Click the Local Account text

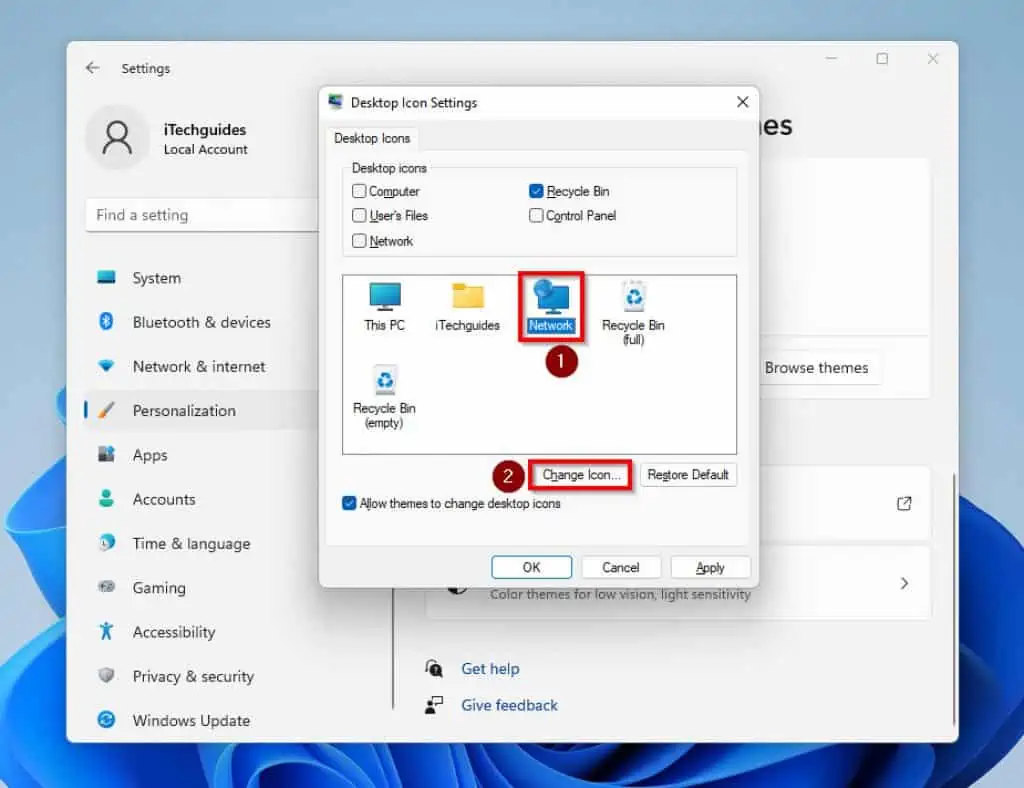coord(206,150)
